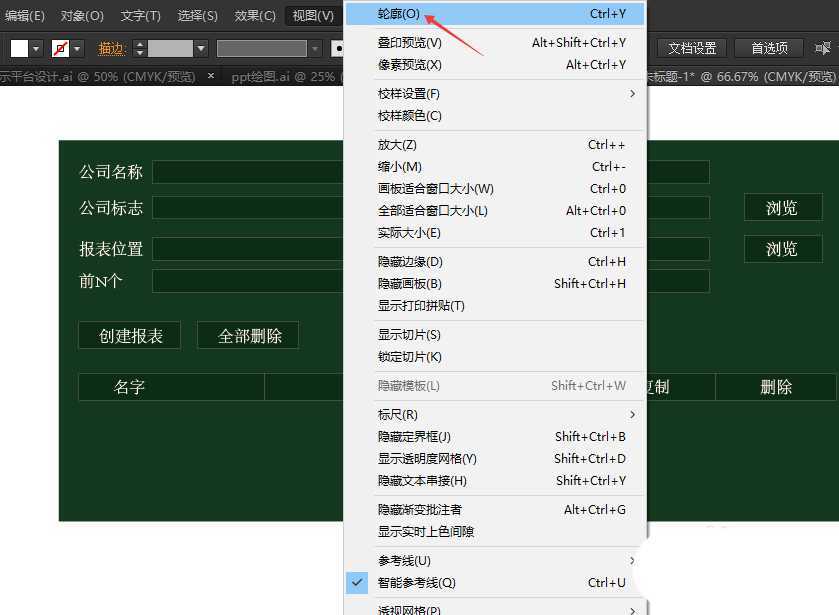
Task: Open the 编辑 menu
Action: [25, 15]
